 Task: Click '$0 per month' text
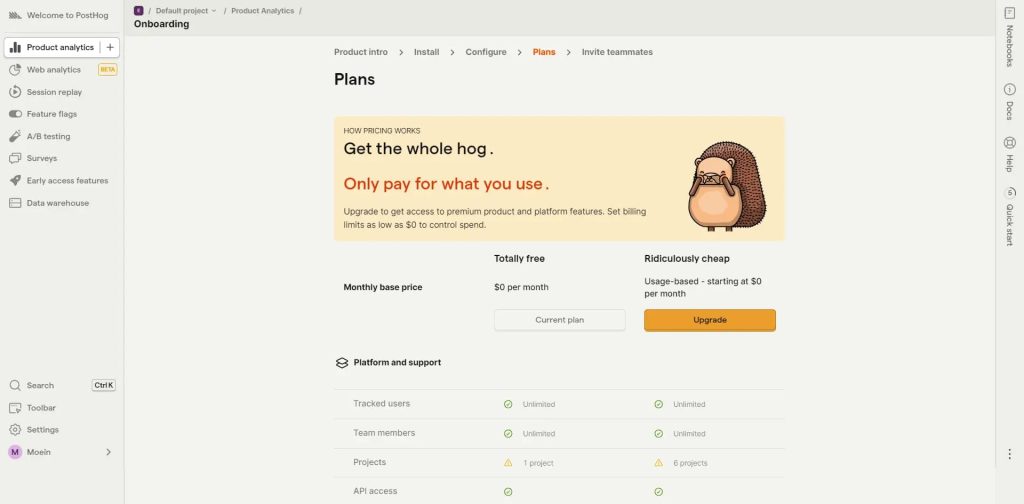coord(521,287)
